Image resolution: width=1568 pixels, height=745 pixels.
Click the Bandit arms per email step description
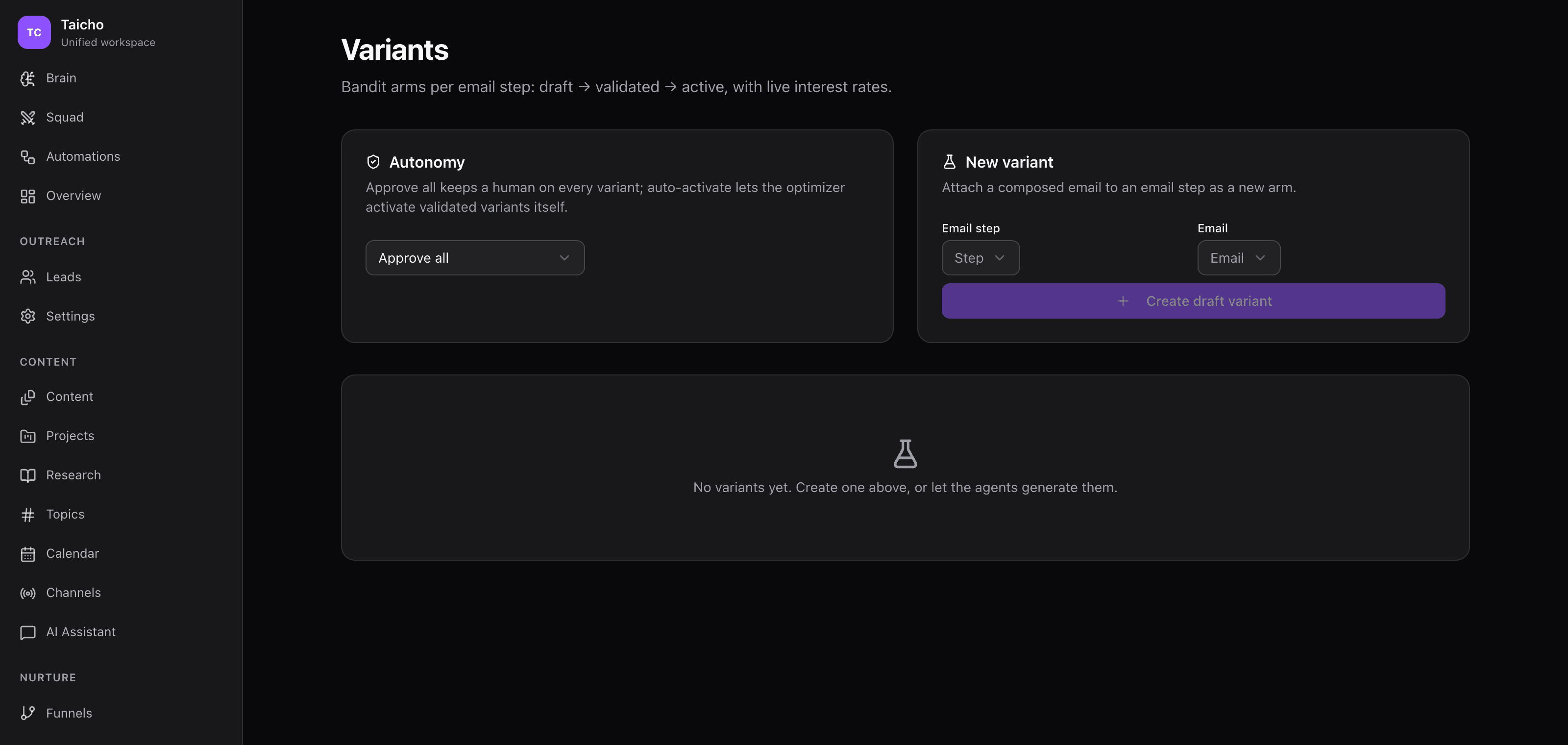coord(616,87)
